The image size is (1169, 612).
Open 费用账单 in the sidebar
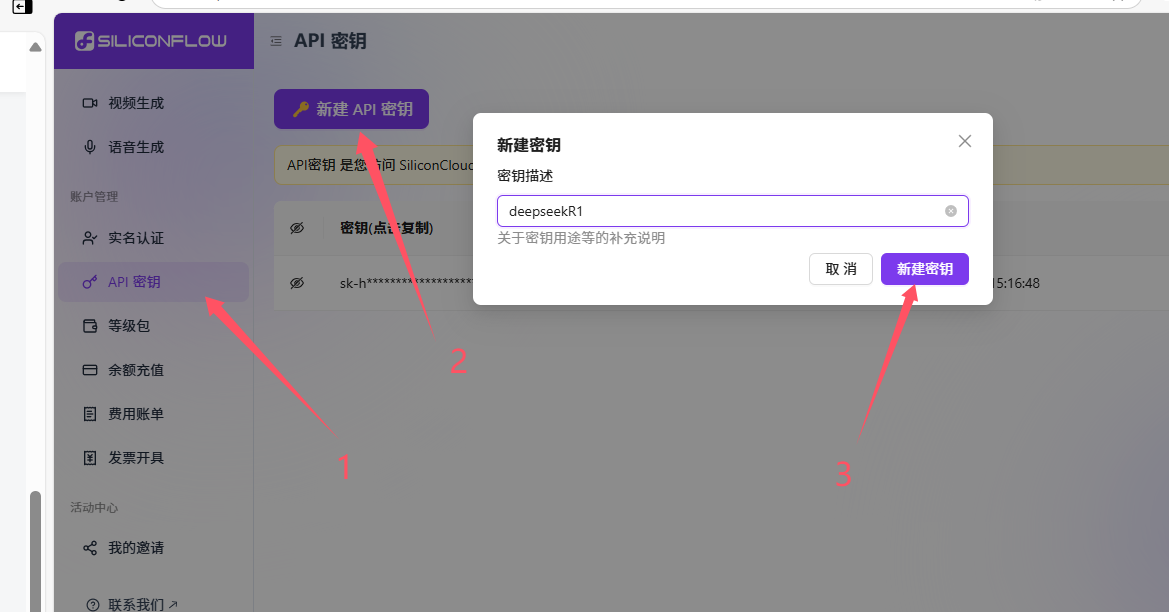point(154,414)
